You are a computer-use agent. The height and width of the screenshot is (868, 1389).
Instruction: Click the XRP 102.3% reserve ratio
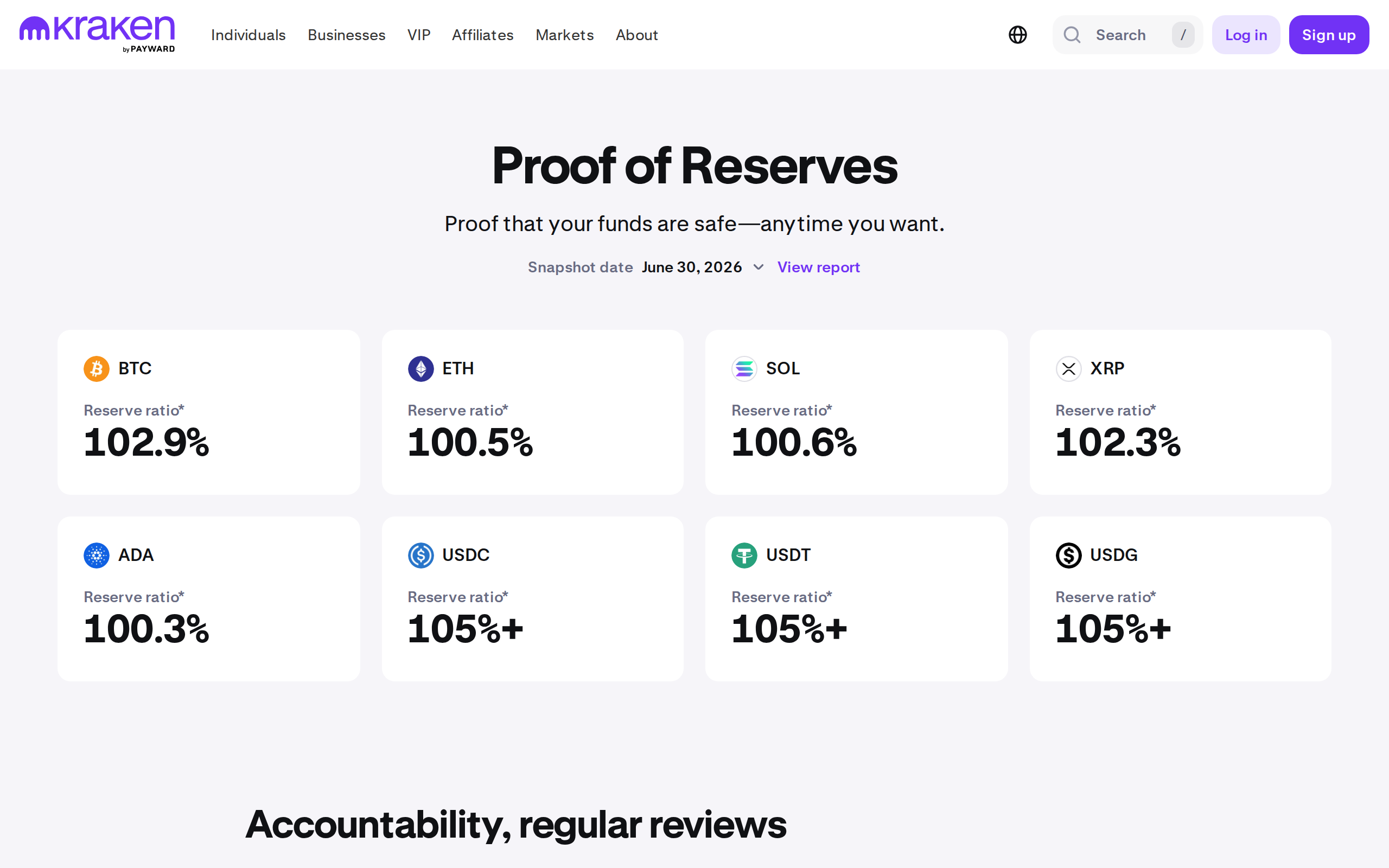pos(1118,443)
